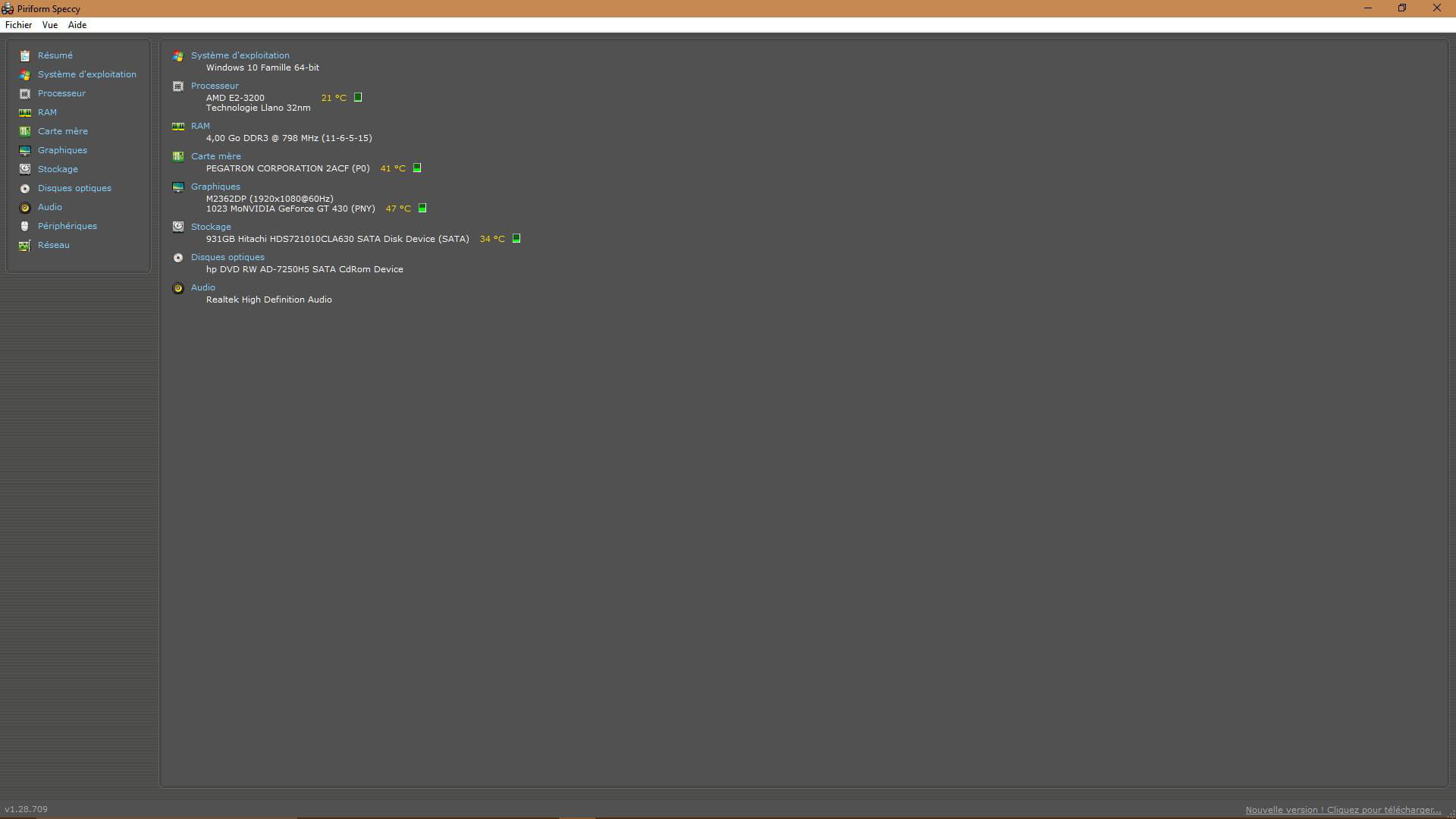Click the RAM heading link in summary
The width and height of the screenshot is (1456, 819).
[x=200, y=126]
